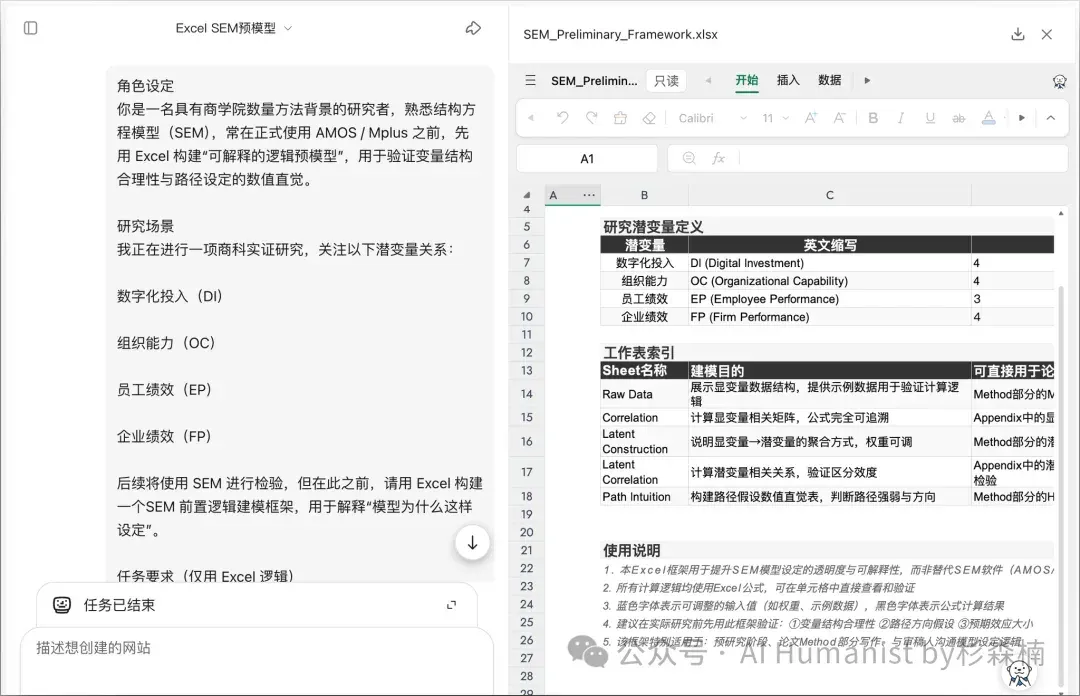Click the Path Intuition cell
The height and width of the screenshot is (696, 1080).
click(644, 497)
